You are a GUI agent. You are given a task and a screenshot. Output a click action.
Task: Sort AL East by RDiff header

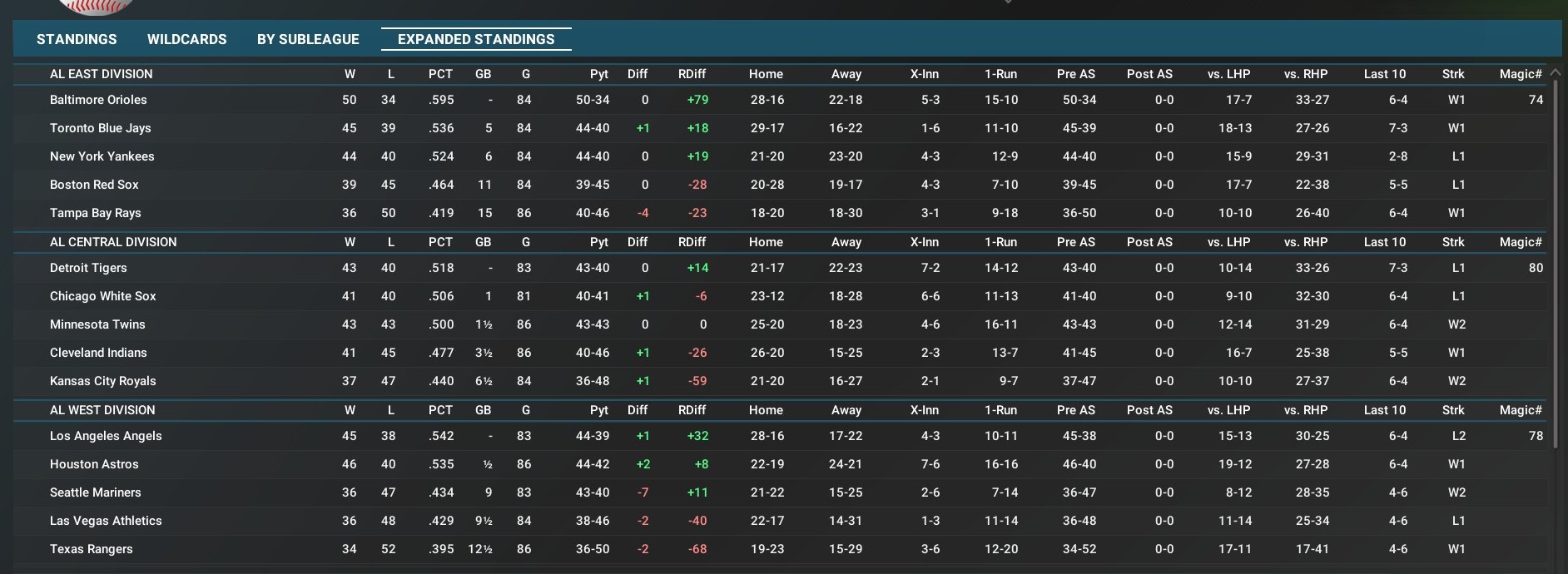pos(692,74)
